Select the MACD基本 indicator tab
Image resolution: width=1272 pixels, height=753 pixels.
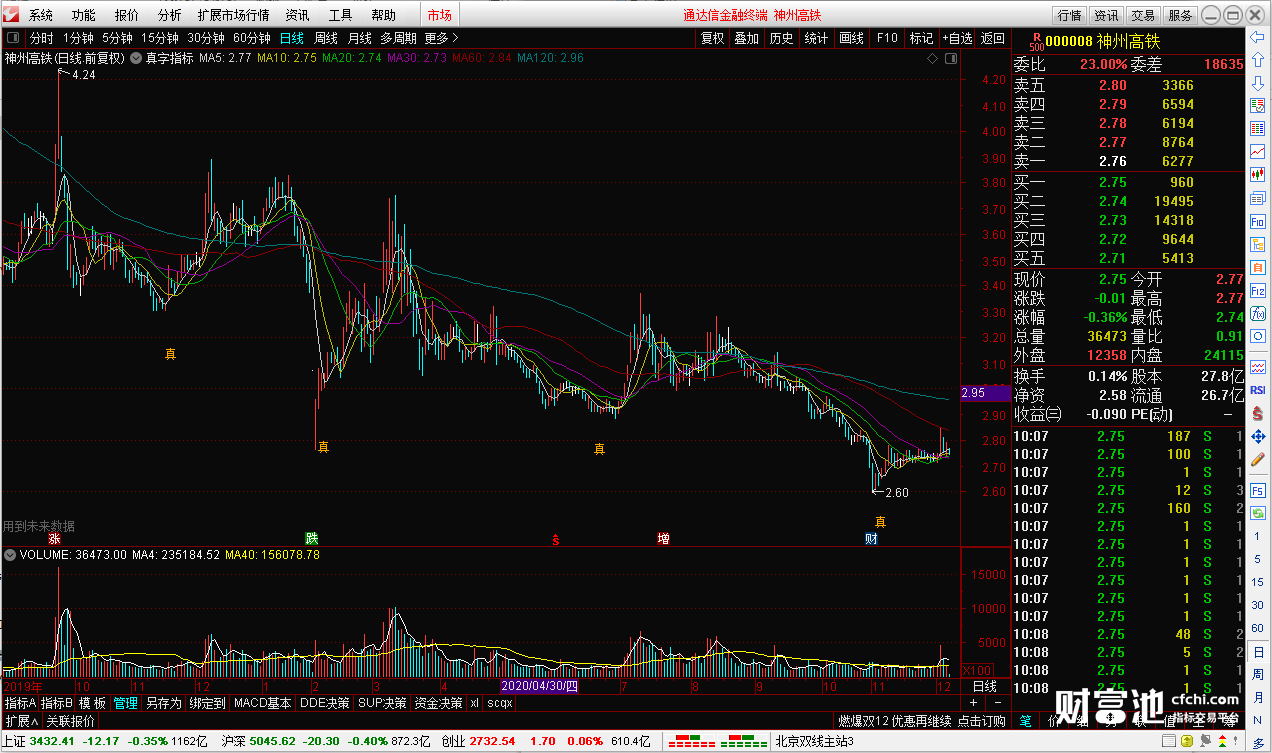pos(262,703)
